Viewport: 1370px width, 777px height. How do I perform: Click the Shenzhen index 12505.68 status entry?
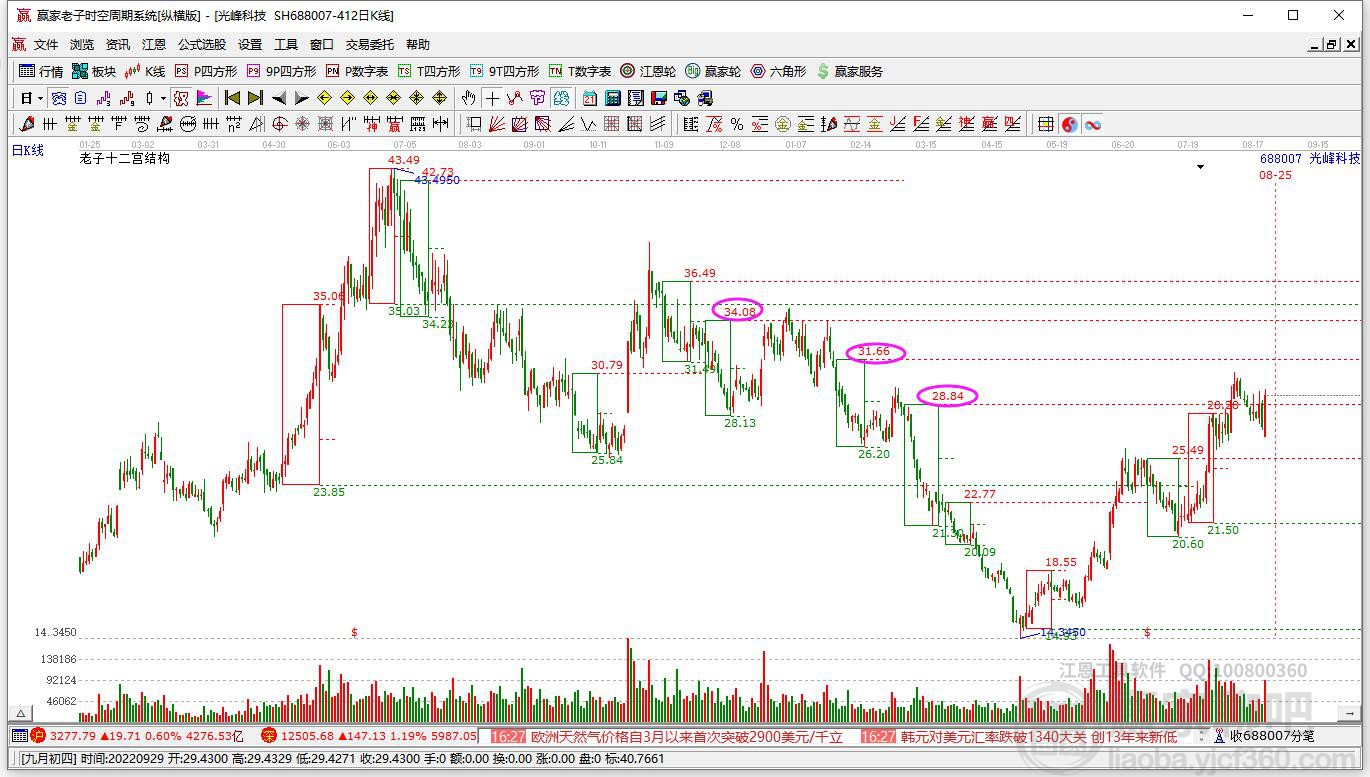(368, 736)
